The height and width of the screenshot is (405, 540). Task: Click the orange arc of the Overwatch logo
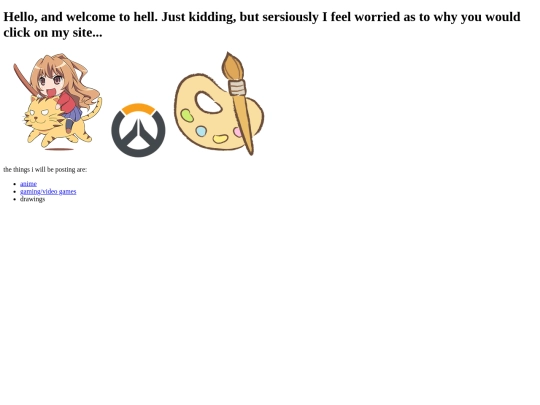138,108
